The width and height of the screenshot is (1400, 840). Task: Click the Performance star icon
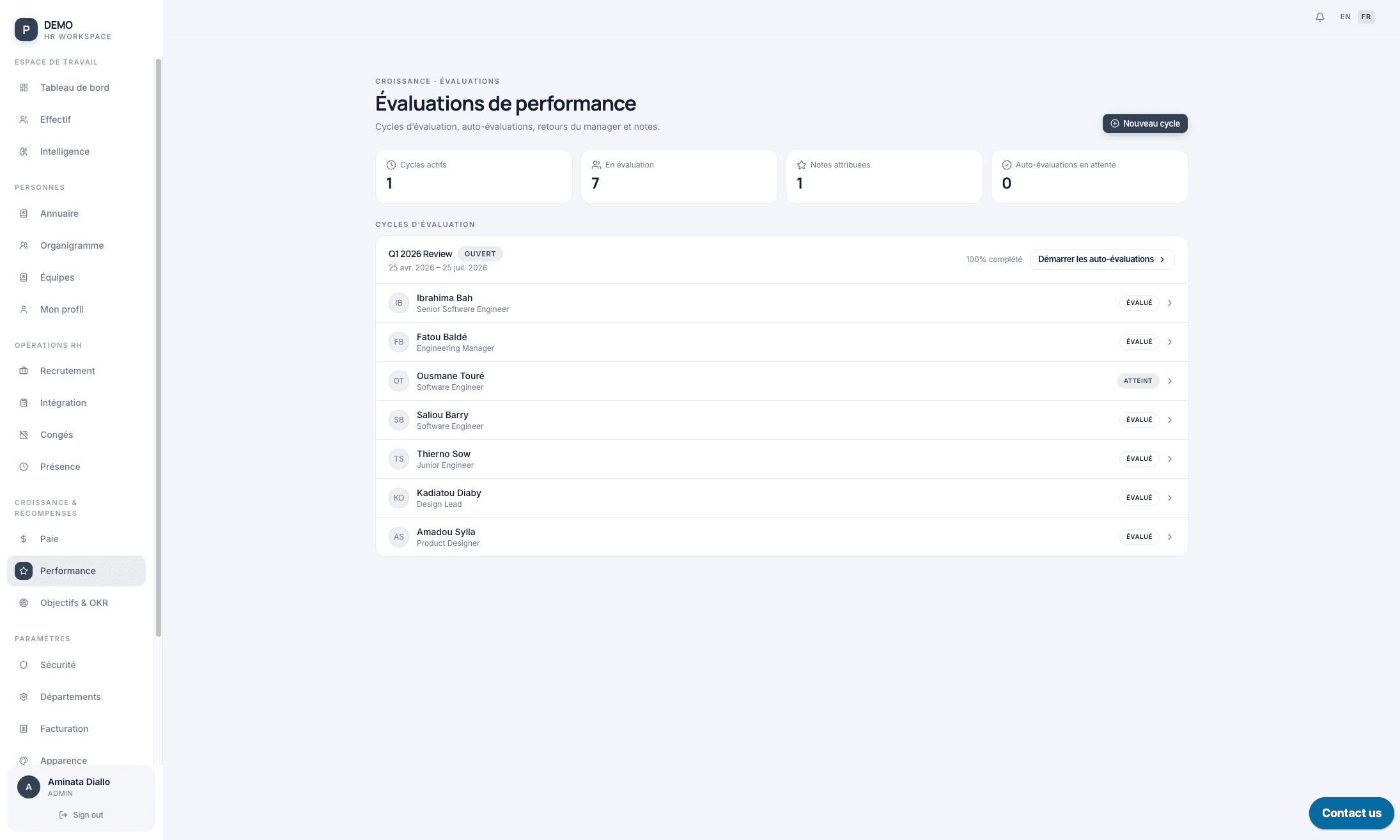click(x=24, y=571)
